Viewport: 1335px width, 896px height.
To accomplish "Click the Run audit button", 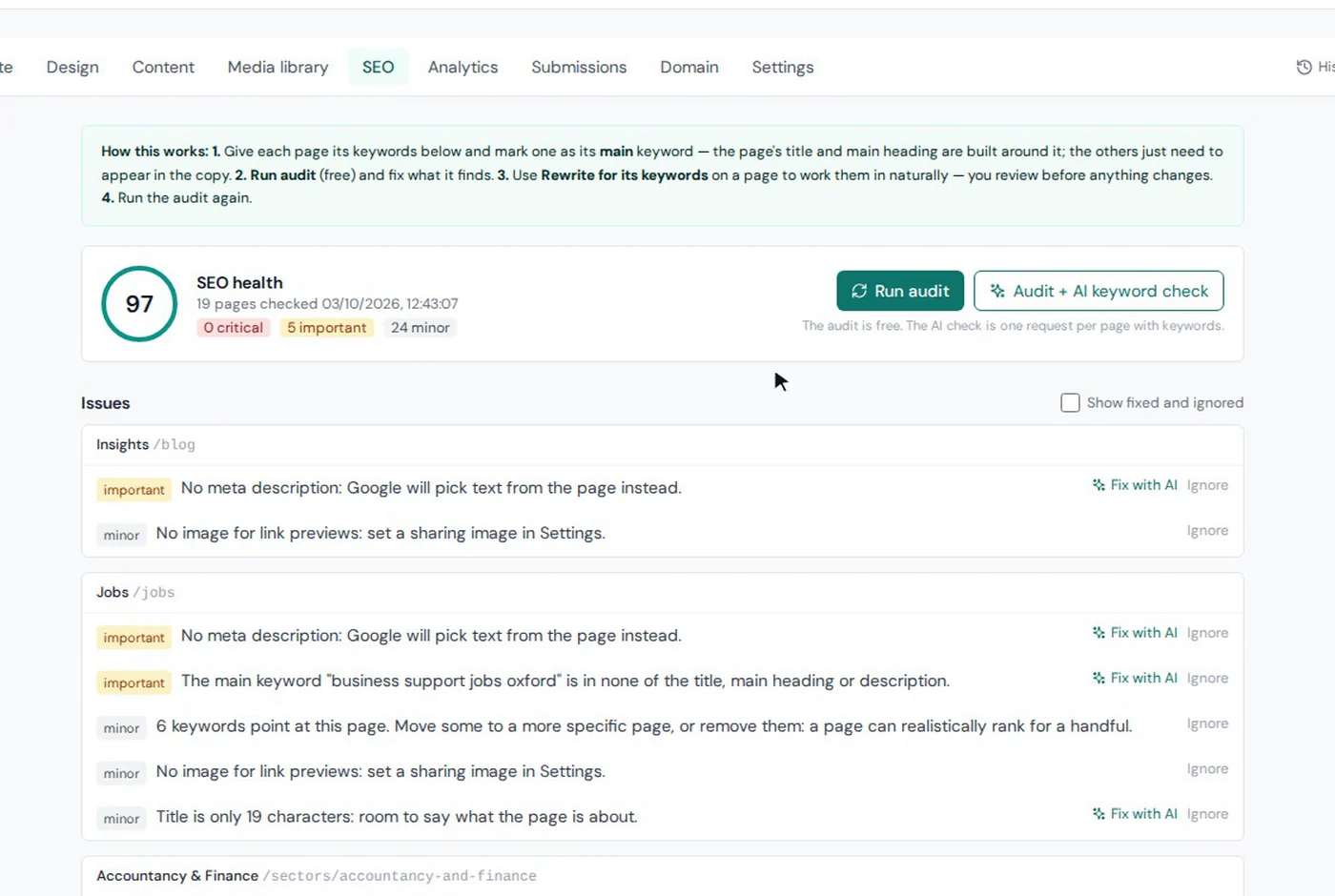I will click(900, 291).
